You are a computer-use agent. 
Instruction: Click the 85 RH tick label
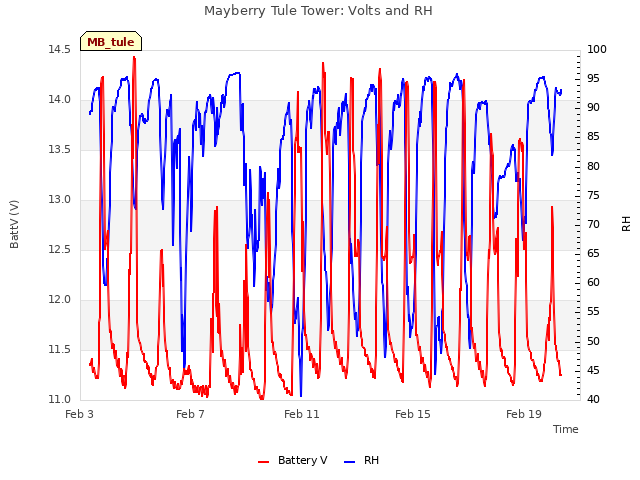click(593, 137)
